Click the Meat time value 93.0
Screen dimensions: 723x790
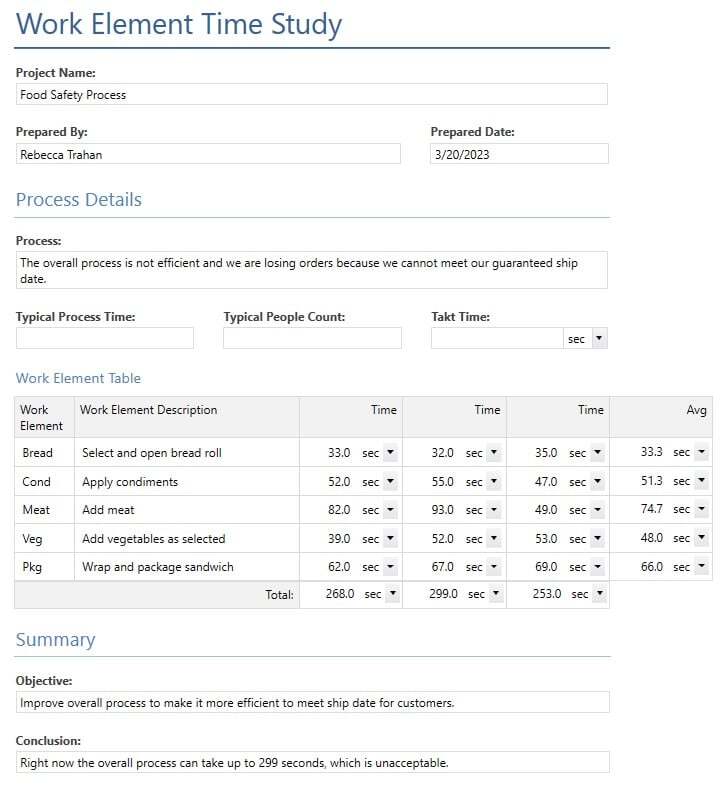[439, 510]
